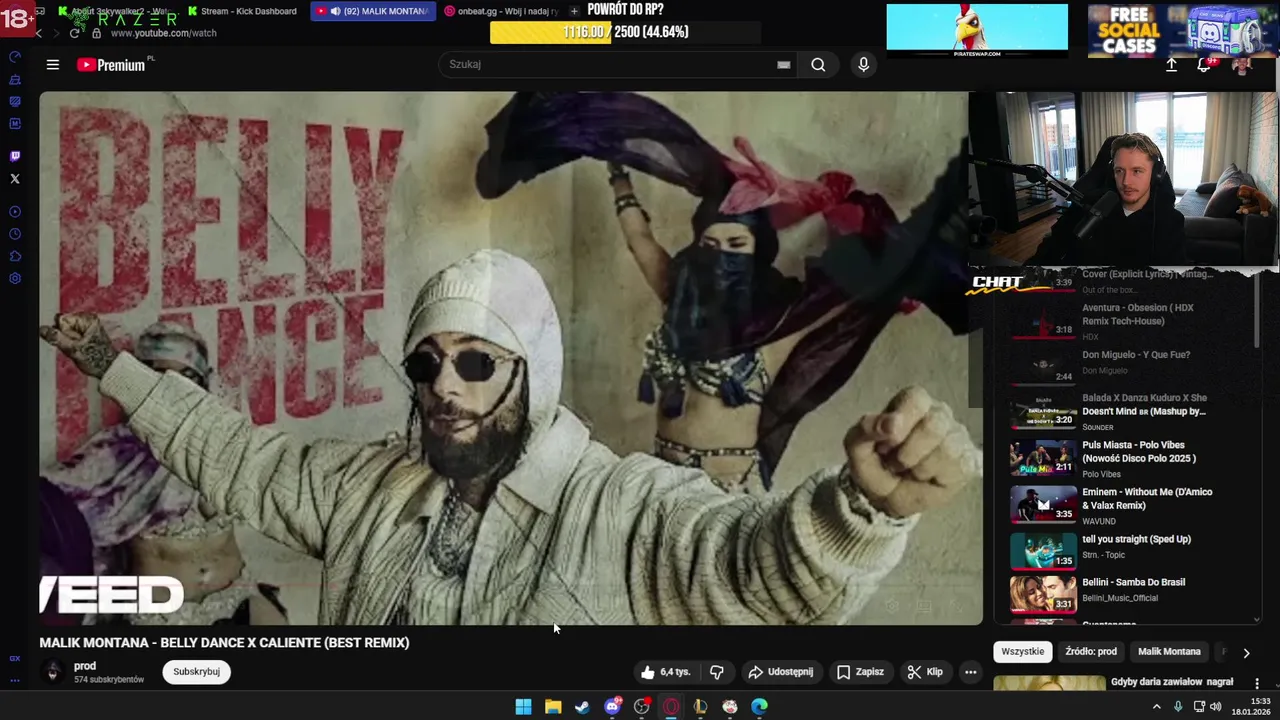Click the Klip clip button
This screenshot has height=720, width=1280.
pyautogui.click(x=925, y=672)
